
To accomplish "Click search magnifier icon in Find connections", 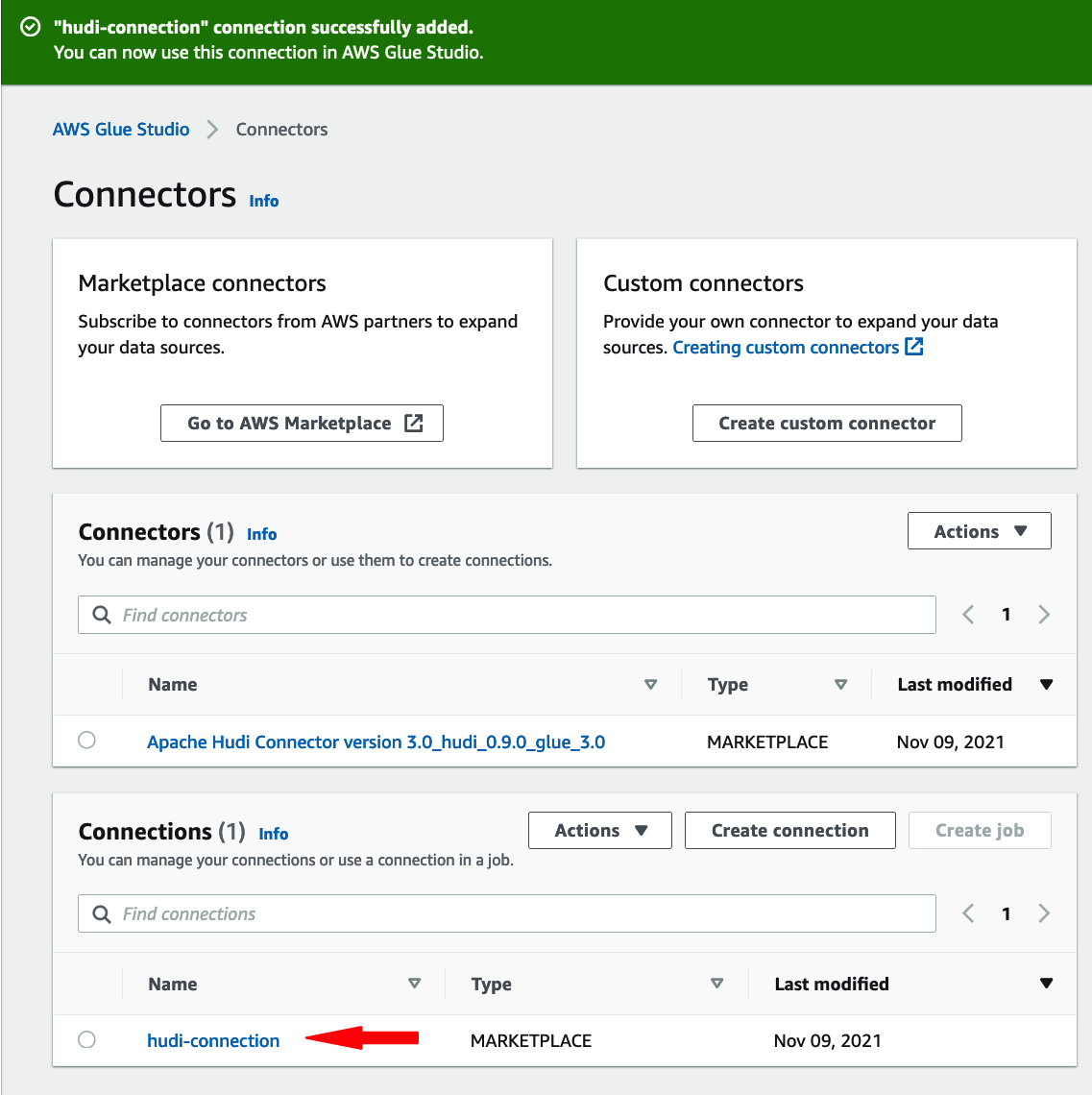I will click(x=102, y=913).
